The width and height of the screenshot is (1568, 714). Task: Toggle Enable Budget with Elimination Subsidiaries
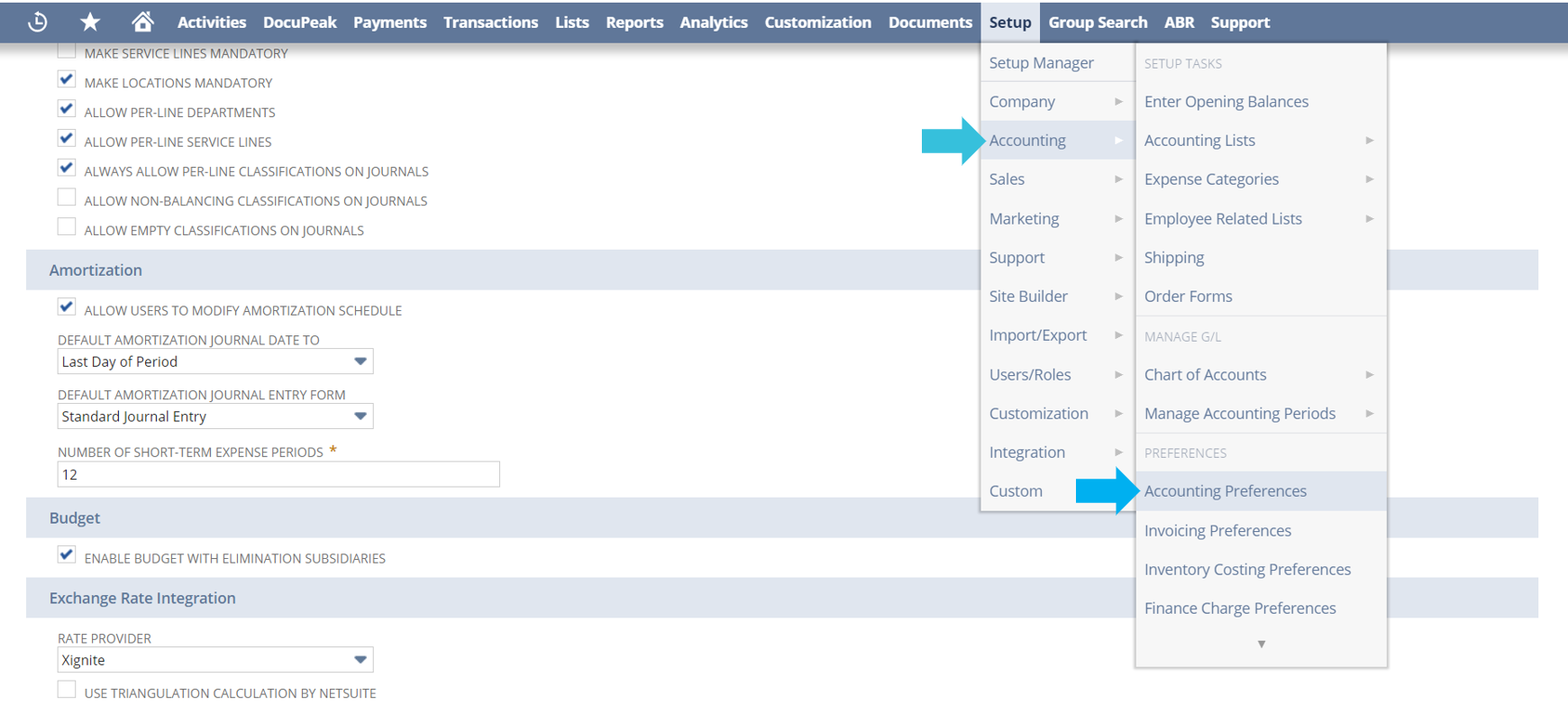pyautogui.click(x=67, y=555)
